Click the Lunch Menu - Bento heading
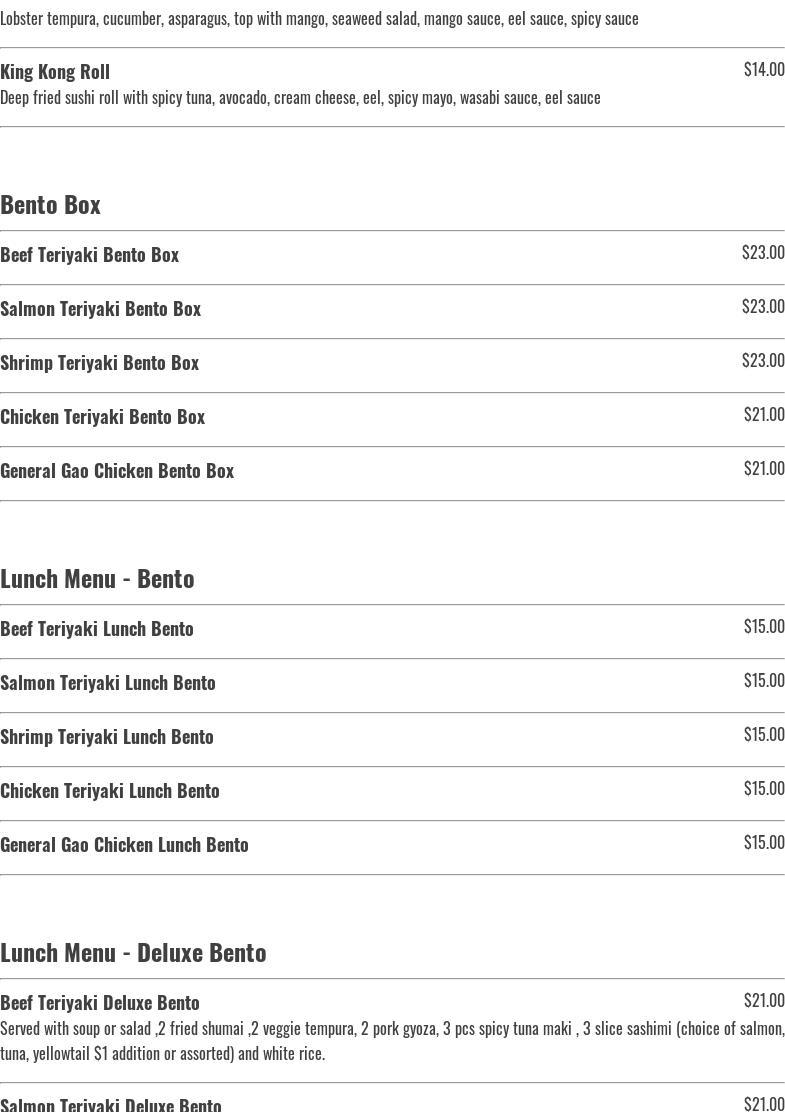The height and width of the screenshot is (1112, 785). (97, 578)
